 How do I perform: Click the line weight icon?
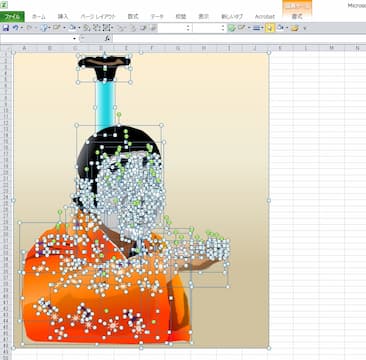(256, 28)
